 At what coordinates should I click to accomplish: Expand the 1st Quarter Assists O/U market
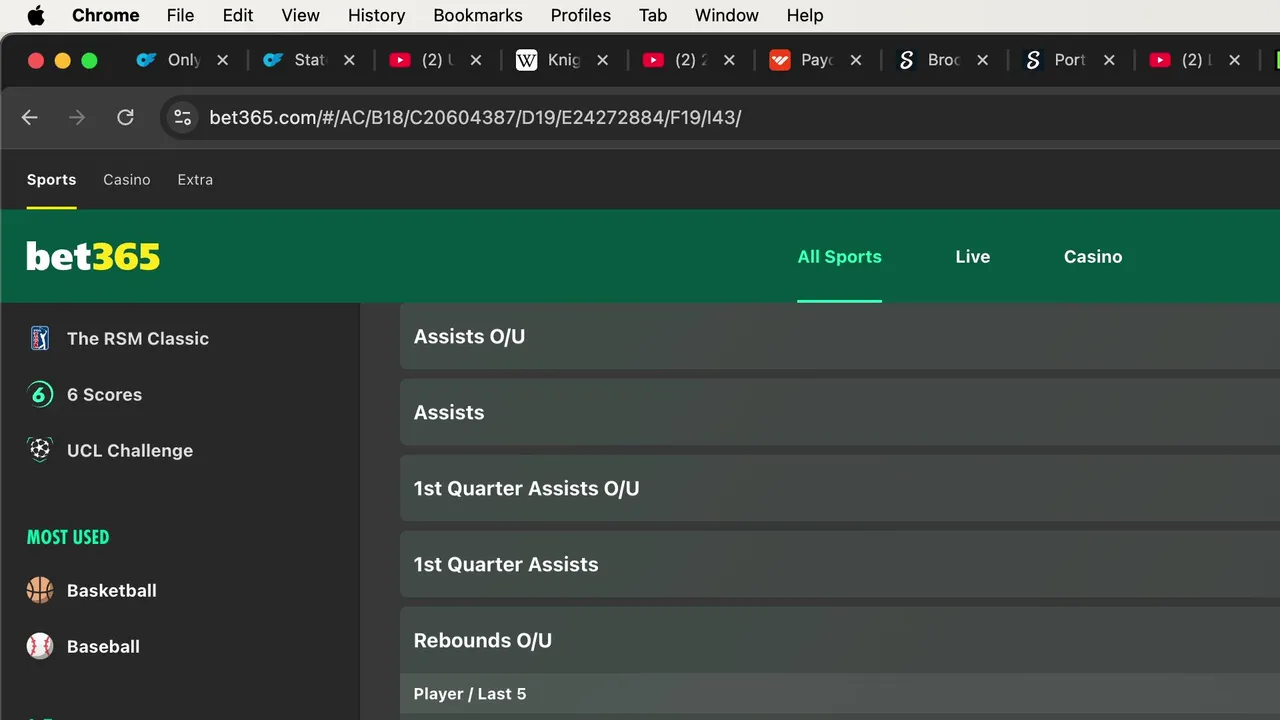pyautogui.click(x=840, y=488)
